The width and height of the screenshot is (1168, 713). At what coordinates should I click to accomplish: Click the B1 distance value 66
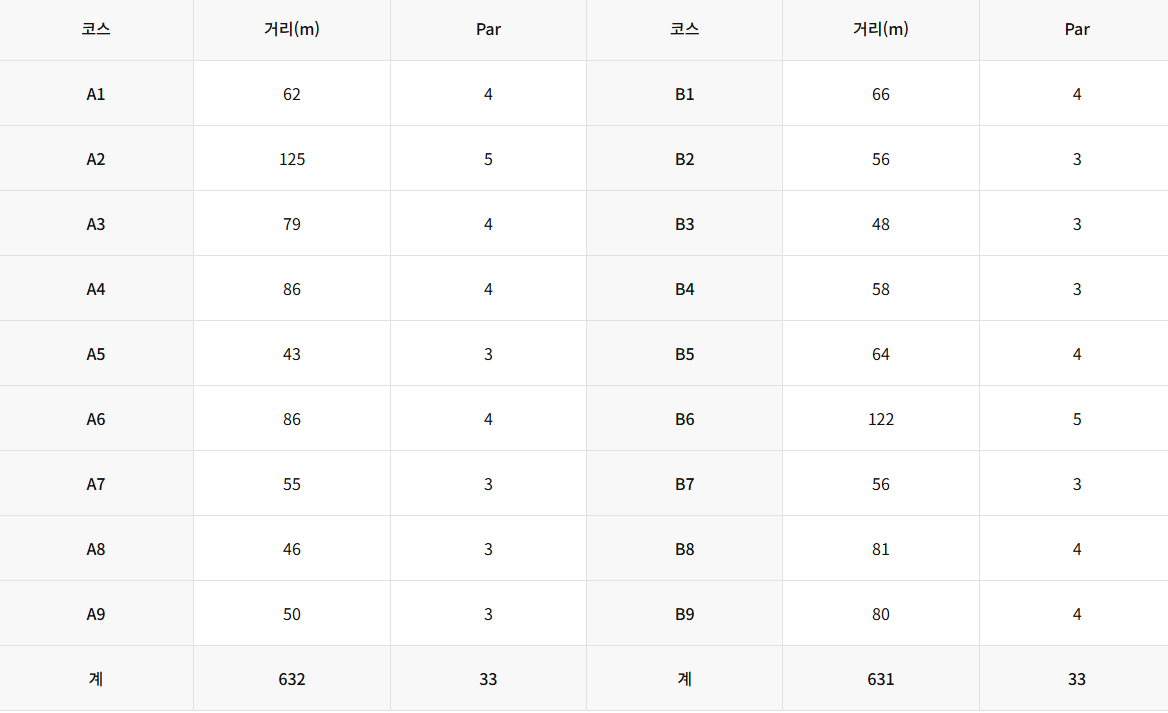tap(880, 95)
